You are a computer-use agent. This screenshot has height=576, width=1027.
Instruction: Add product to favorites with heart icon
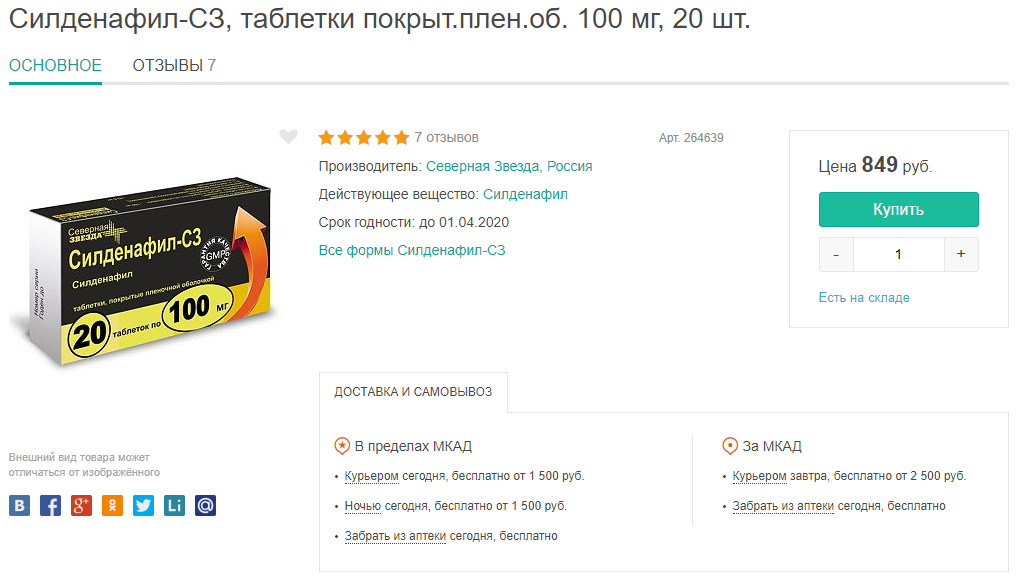click(x=288, y=136)
